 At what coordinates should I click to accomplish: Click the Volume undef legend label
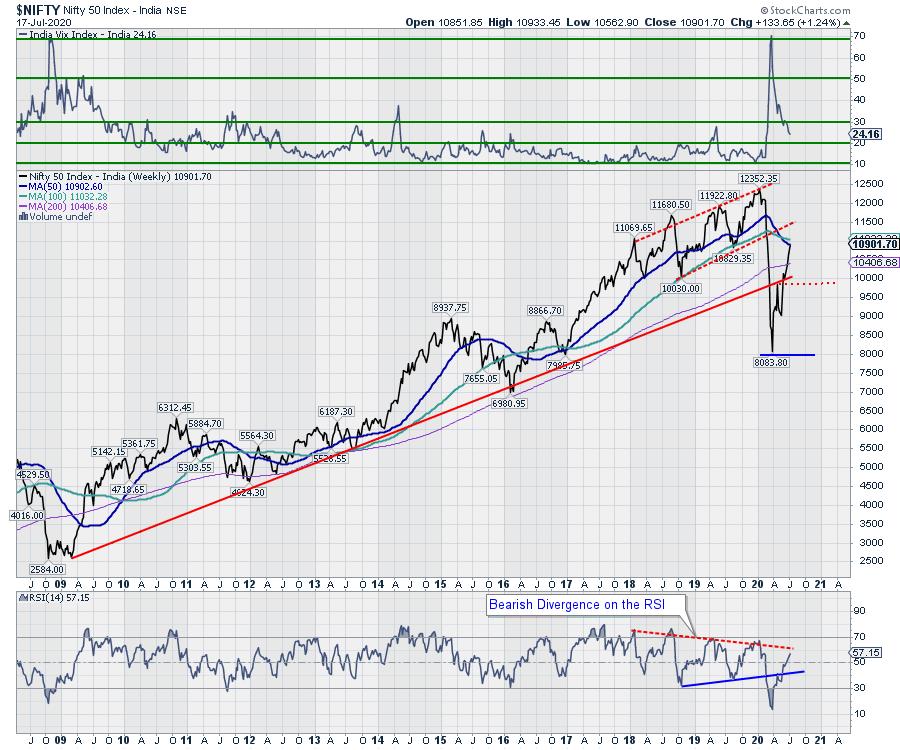click(48, 216)
